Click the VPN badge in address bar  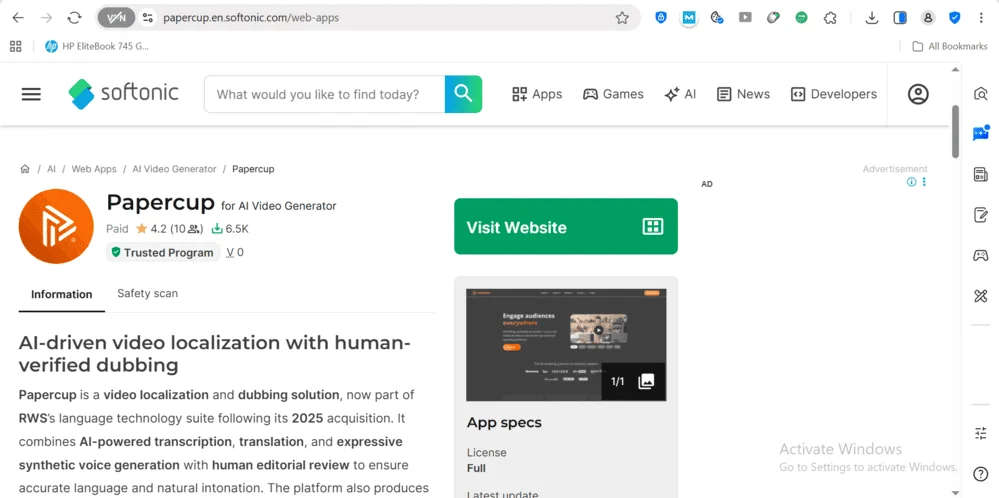[116, 18]
